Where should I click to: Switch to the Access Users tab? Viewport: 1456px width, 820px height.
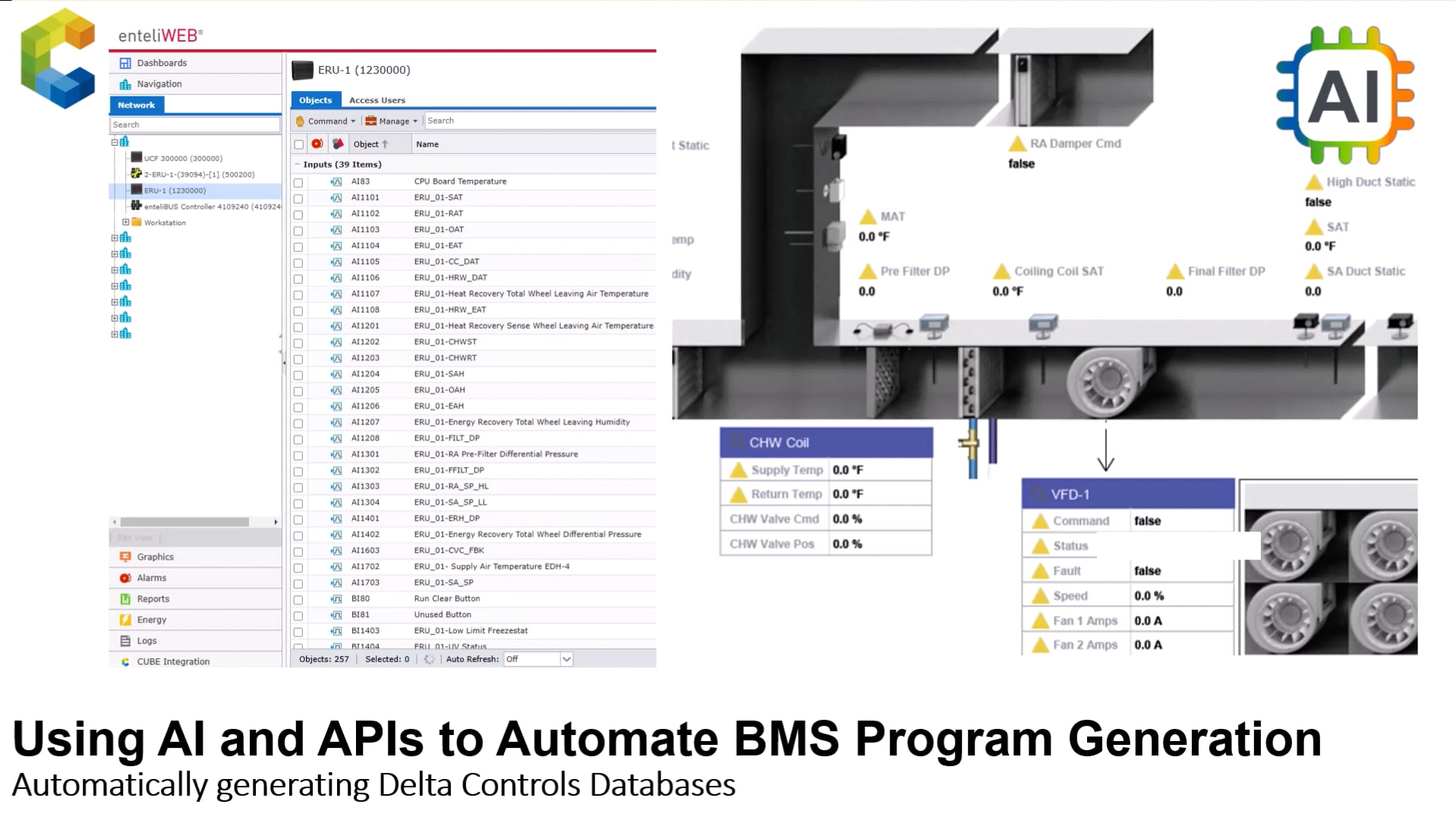point(377,100)
